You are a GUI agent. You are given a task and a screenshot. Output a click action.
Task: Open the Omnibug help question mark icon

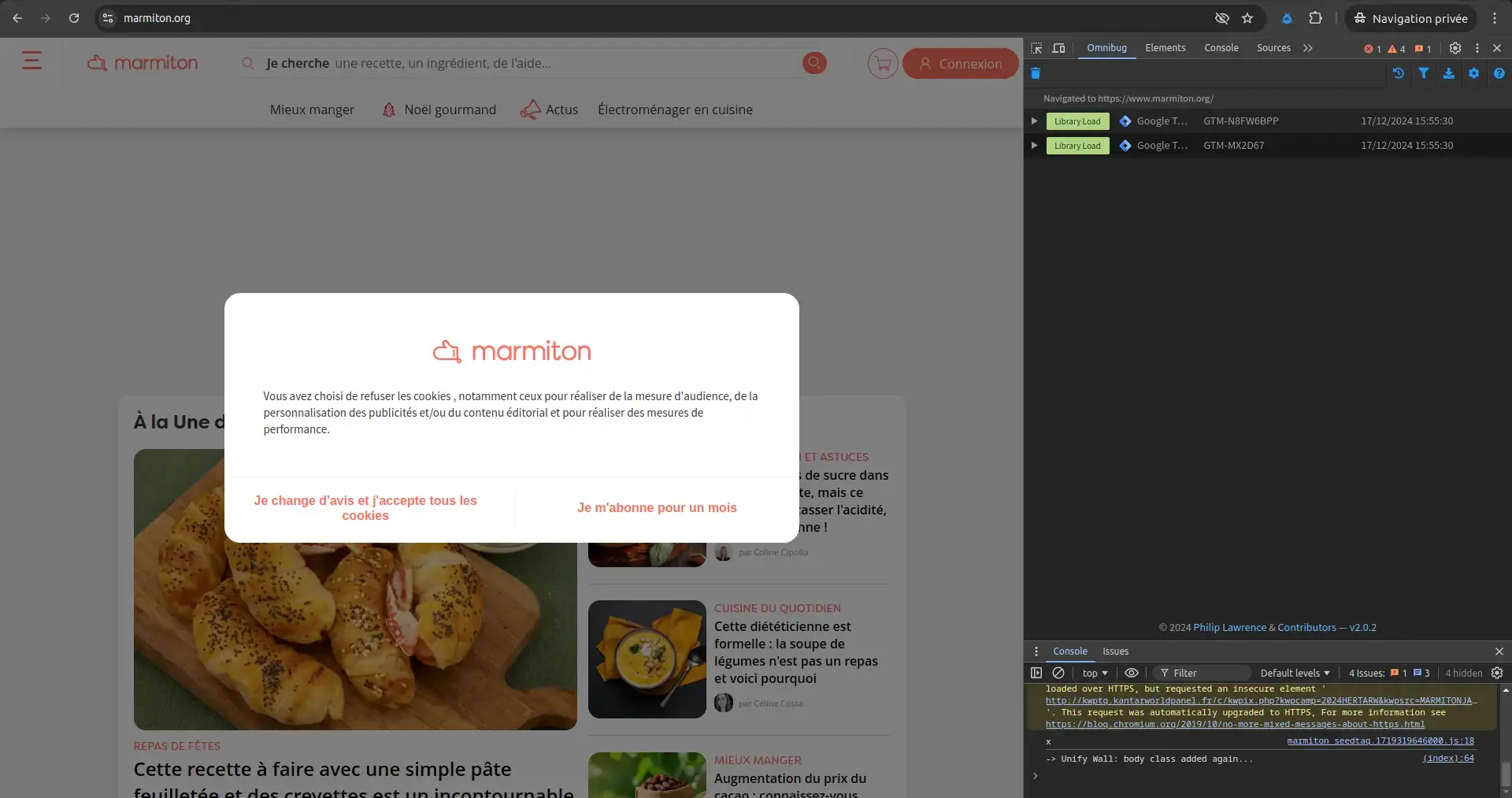click(1499, 73)
